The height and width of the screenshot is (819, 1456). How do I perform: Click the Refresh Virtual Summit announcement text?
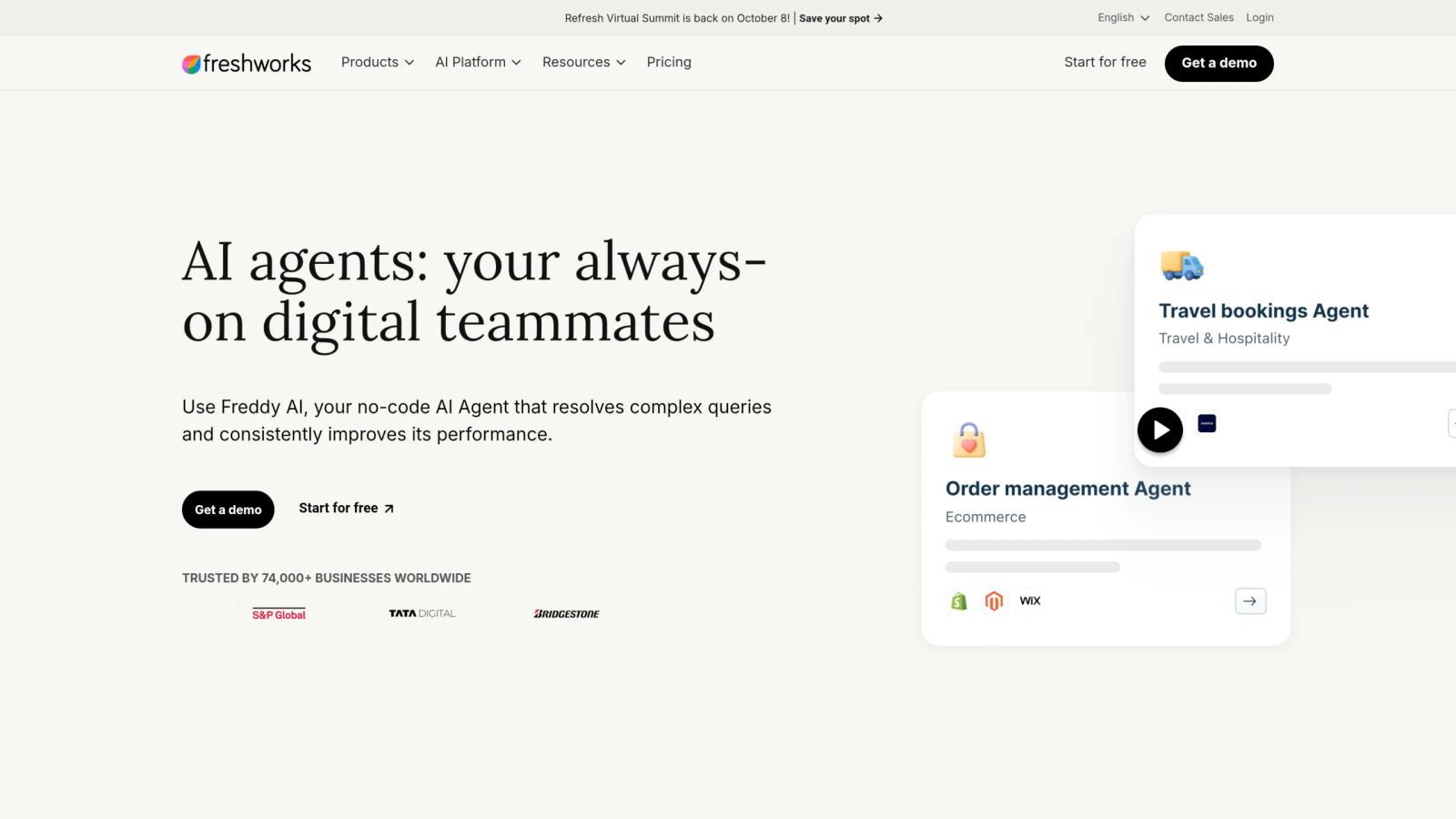[677, 18]
